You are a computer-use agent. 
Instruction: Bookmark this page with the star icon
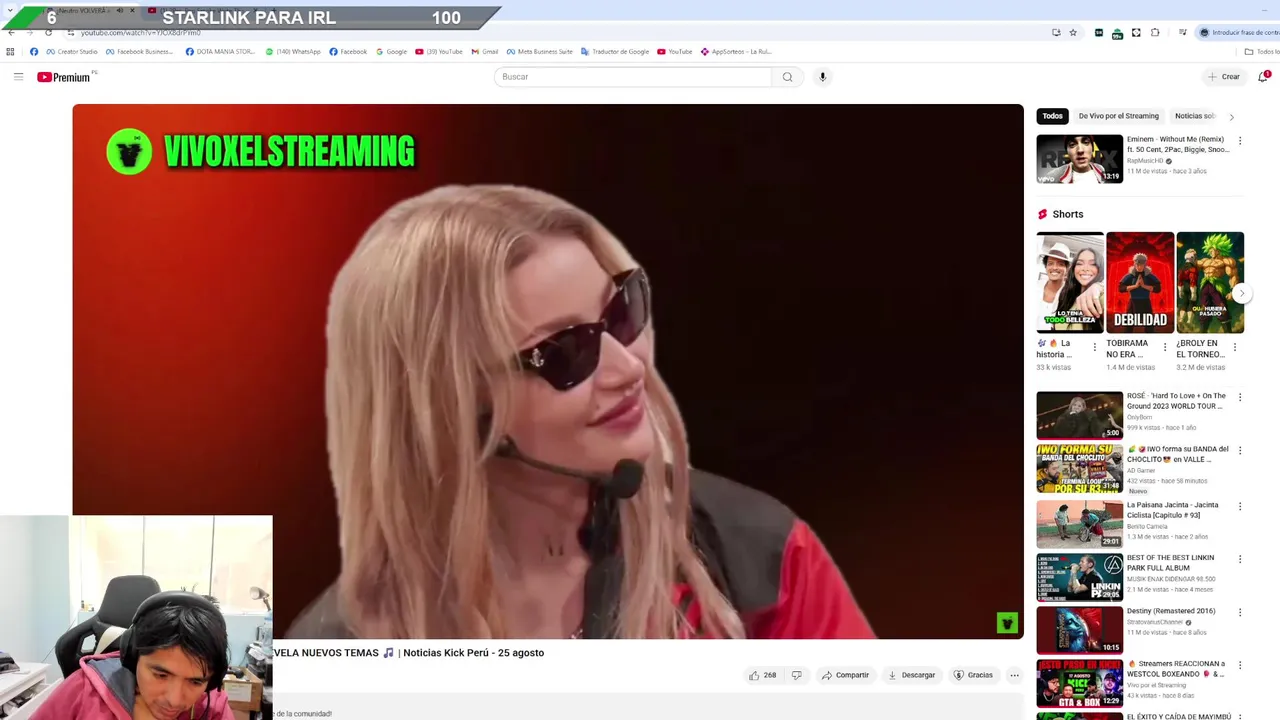point(1073,33)
